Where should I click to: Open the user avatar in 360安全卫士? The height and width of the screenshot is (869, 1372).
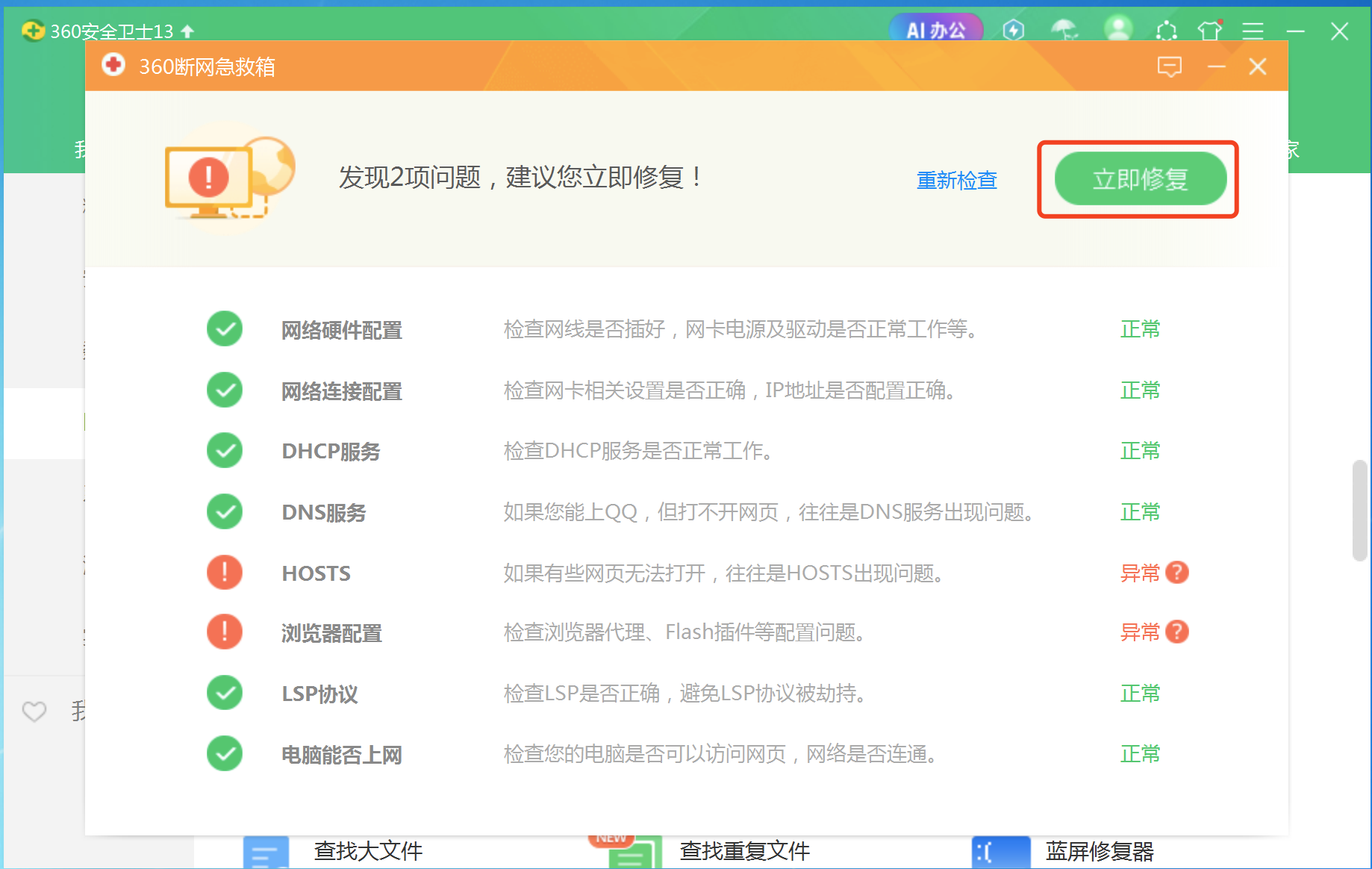[x=1118, y=30]
